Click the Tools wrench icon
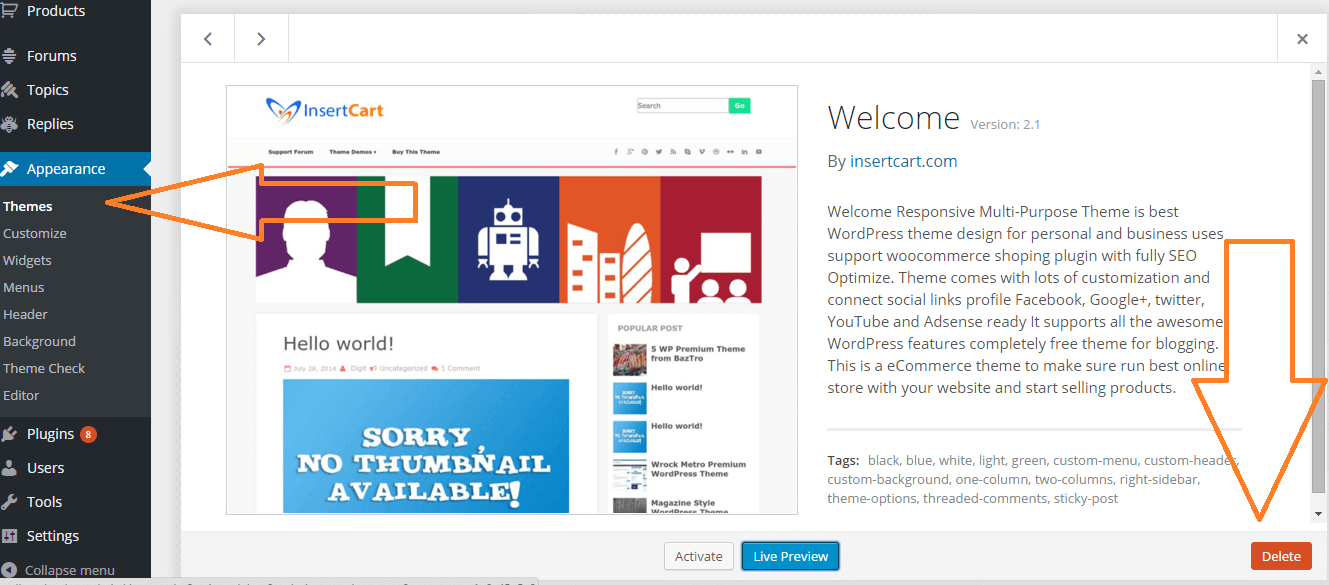1329x585 pixels. tap(10, 502)
